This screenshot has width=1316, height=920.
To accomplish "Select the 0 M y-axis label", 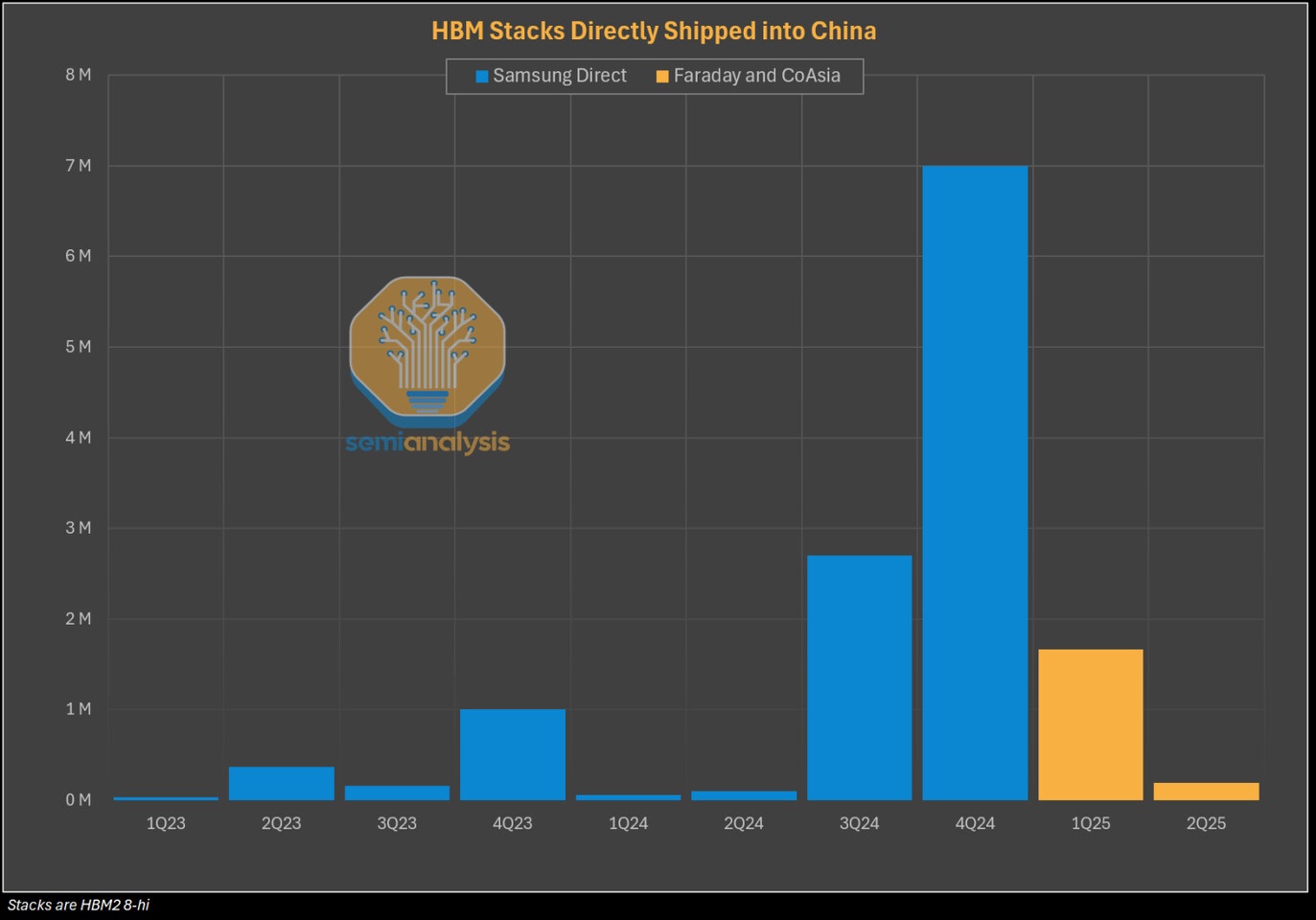I will pyautogui.click(x=79, y=799).
